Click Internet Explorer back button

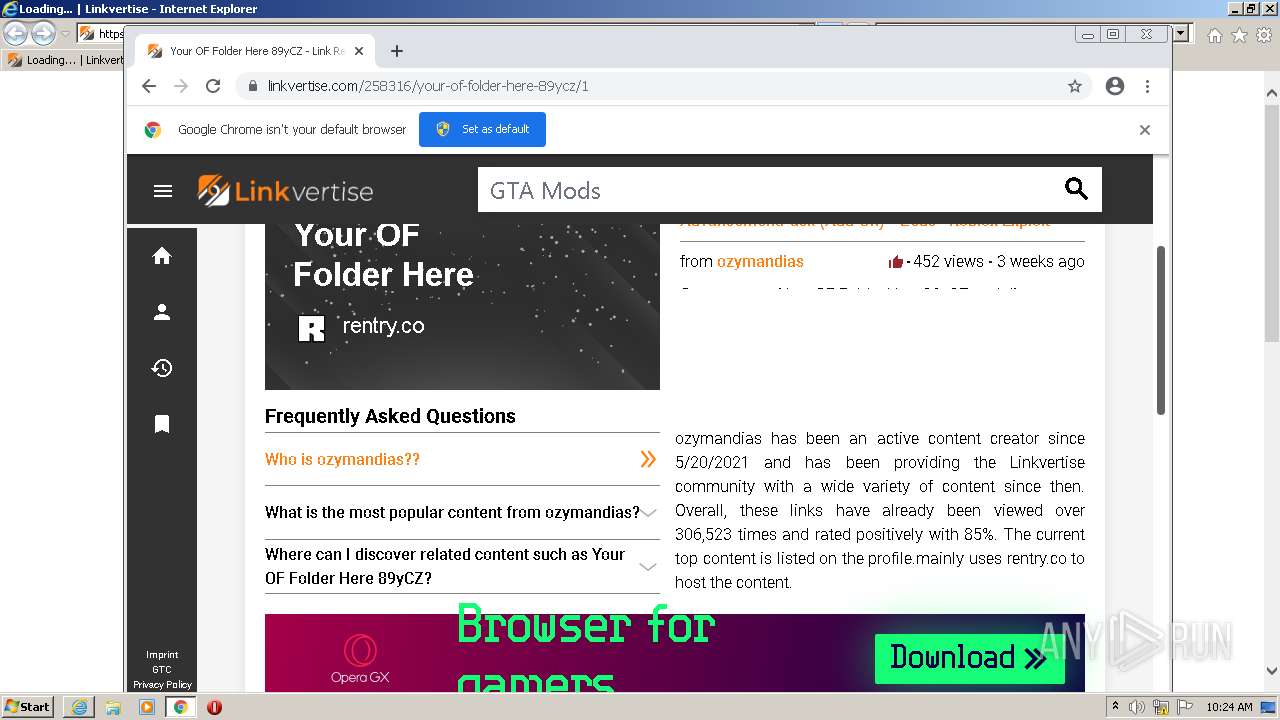tap(16, 34)
